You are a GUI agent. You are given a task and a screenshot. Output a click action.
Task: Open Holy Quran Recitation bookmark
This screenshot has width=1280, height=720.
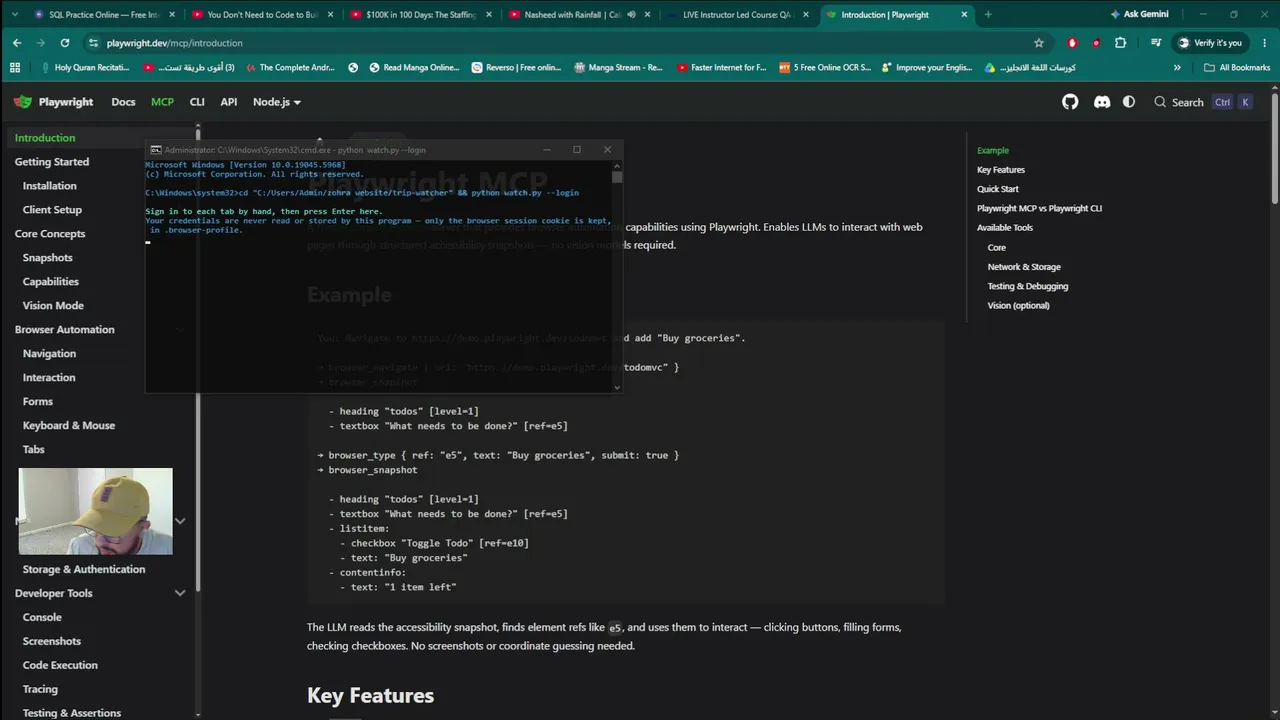coord(85,68)
